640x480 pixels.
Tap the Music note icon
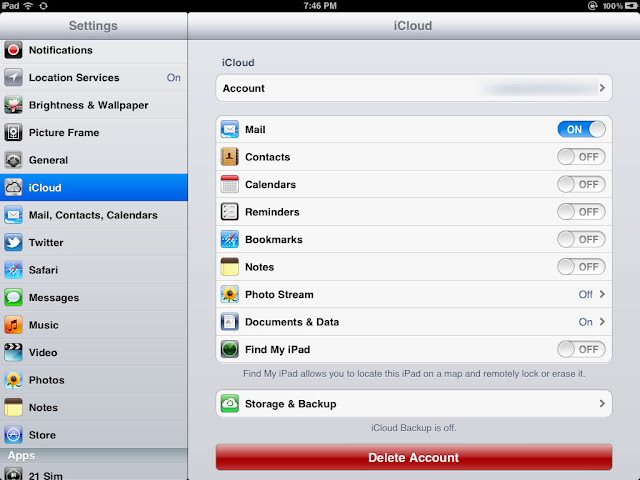pyautogui.click(x=13, y=325)
